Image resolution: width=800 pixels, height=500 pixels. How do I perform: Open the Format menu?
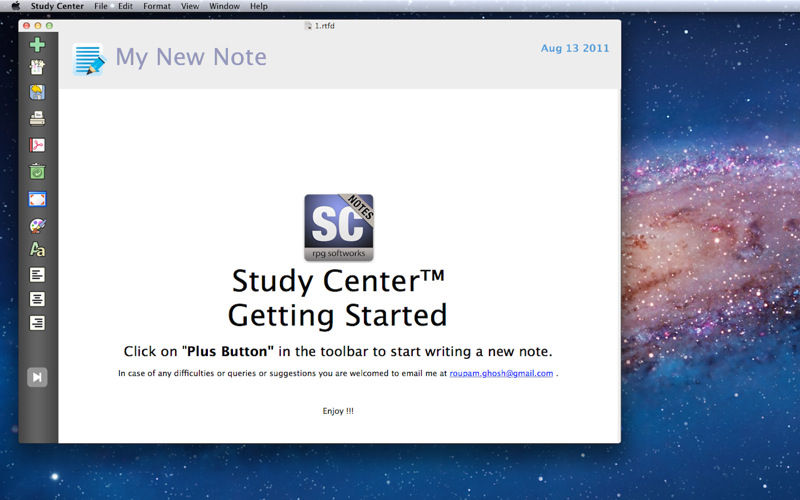click(x=157, y=6)
